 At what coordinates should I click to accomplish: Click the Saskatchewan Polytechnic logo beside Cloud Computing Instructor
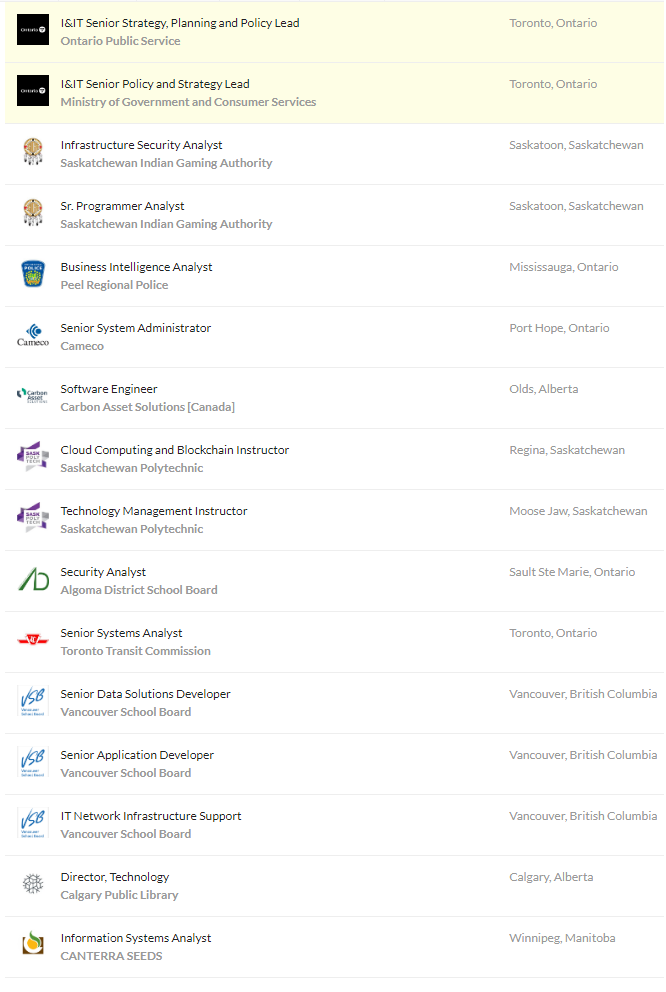coord(33,457)
